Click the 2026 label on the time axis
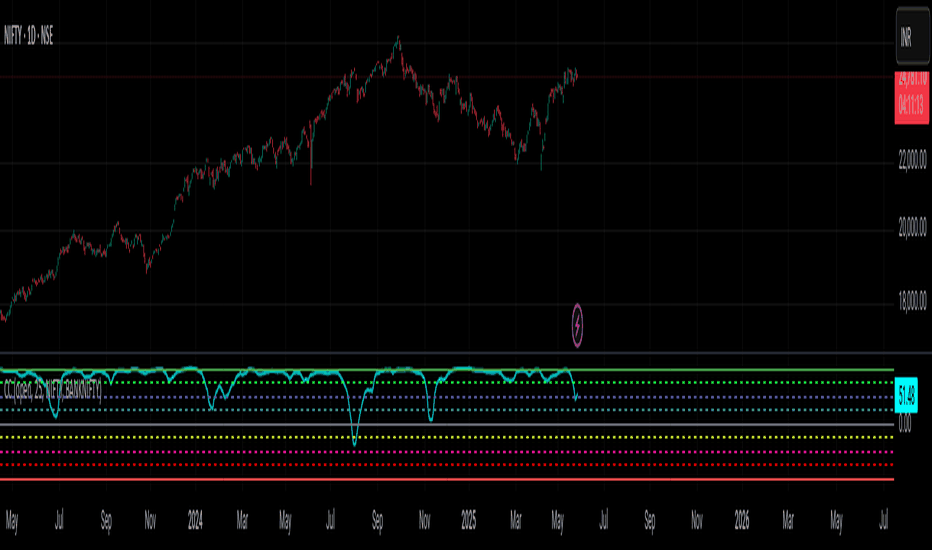 pyautogui.click(x=742, y=521)
